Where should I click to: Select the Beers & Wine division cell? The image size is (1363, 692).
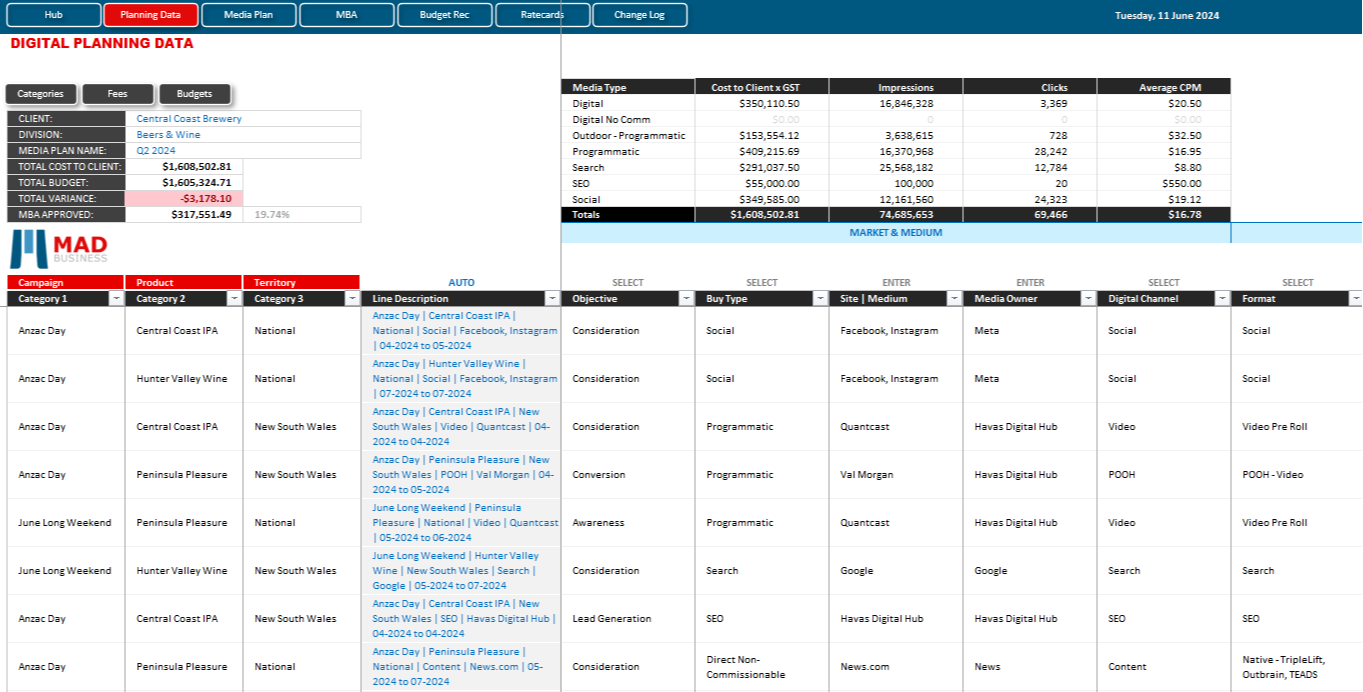pyautogui.click(x=243, y=135)
